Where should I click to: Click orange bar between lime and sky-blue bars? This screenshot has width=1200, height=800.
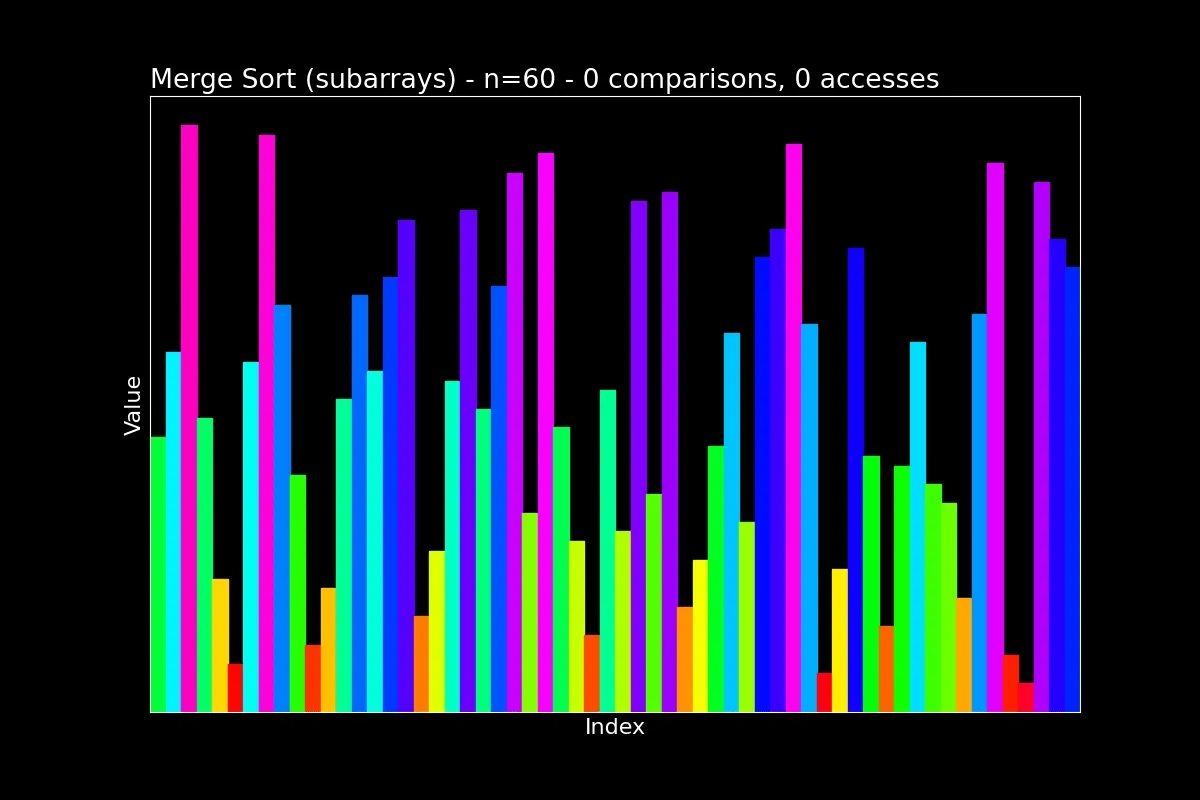coord(964,655)
